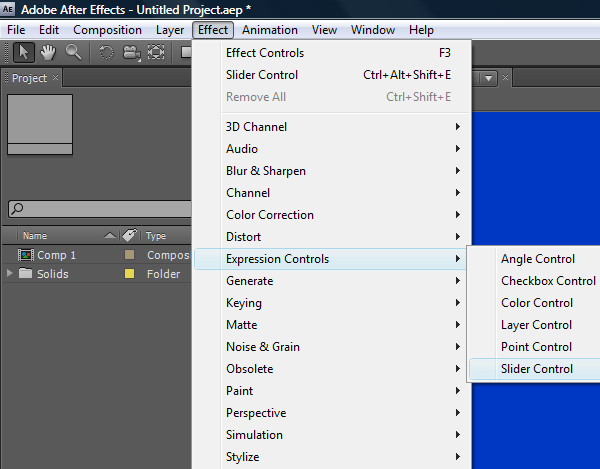Select the Unified Camera tool
The width and height of the screenshot is (600, 469).
[132, 53]
